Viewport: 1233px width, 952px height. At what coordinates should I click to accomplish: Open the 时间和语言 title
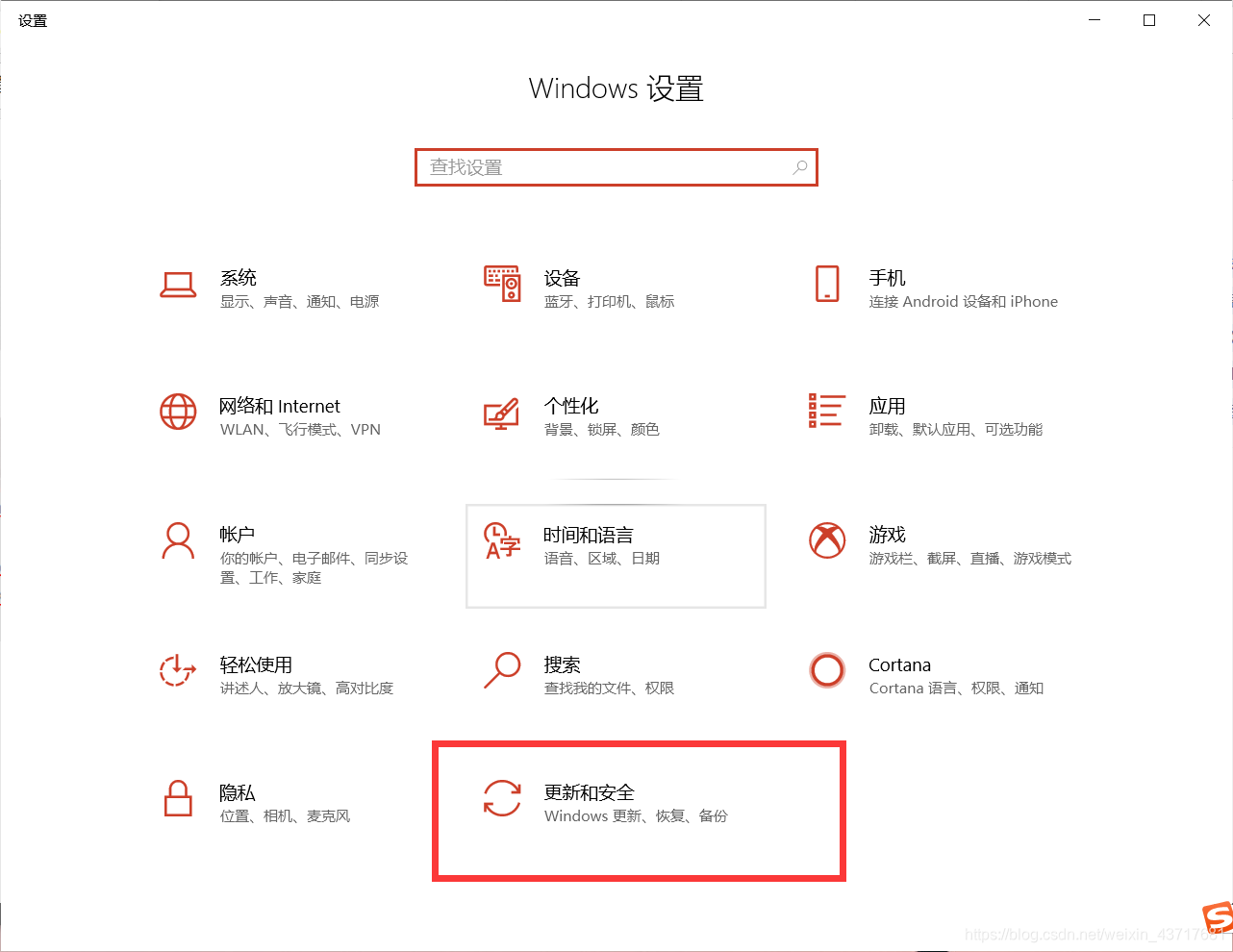point(589,535)
